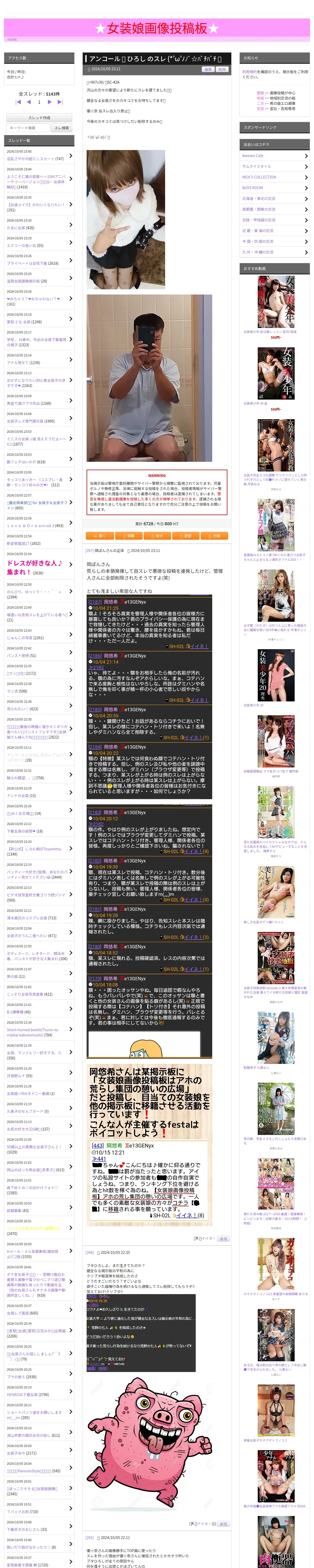314x1568 pixels.
Task: Open thread ミニスカ女装っ娘 V.2 (1877)
Action: point(37,441)
